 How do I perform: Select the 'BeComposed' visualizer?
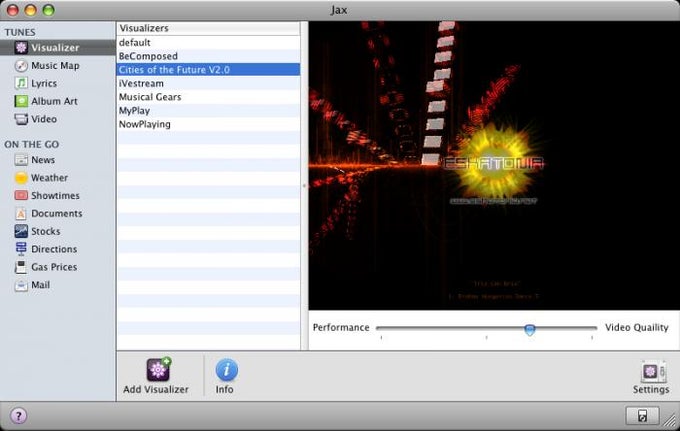(208, 56)
